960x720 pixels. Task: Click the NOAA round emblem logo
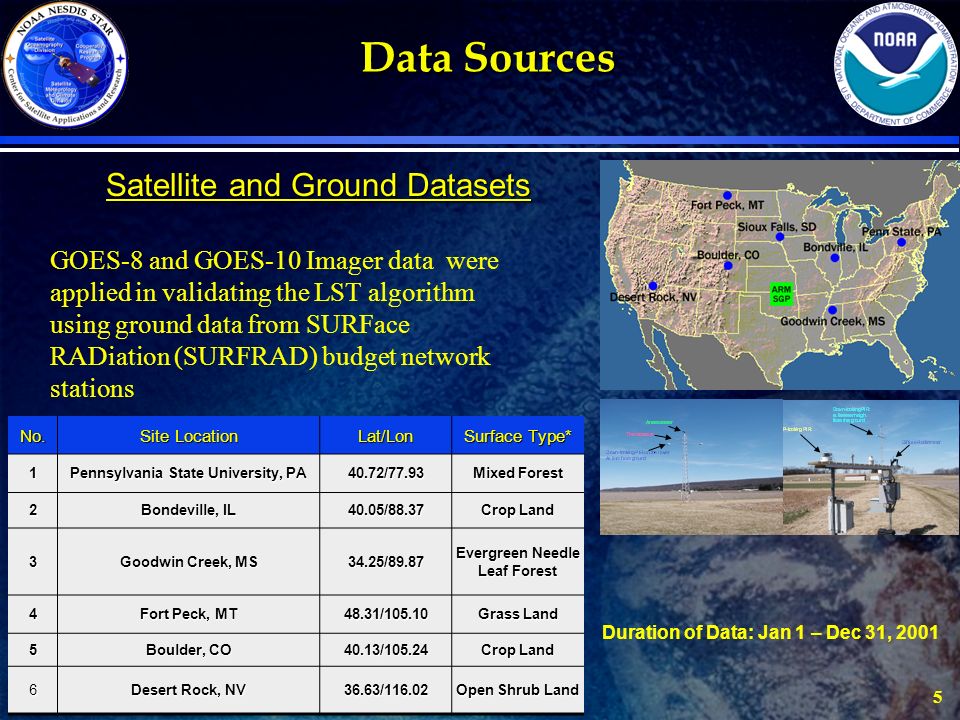[x=896, y=65]
